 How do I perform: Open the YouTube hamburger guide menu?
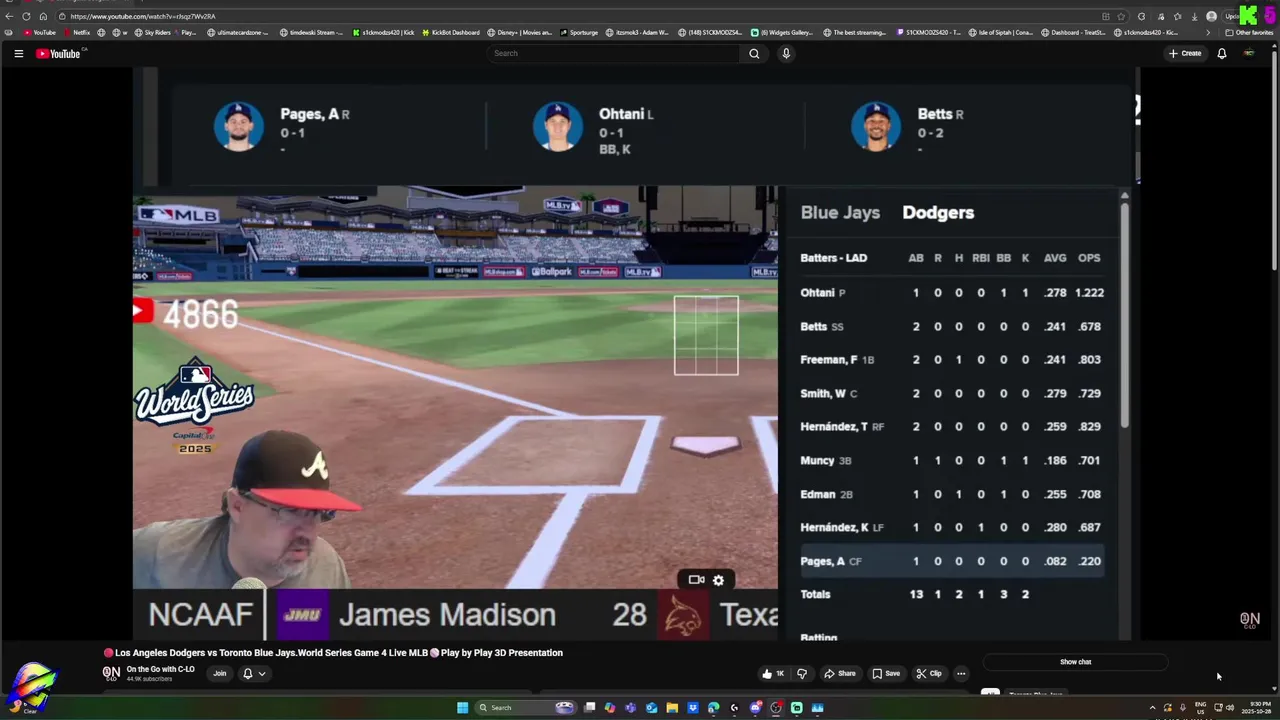18,54
